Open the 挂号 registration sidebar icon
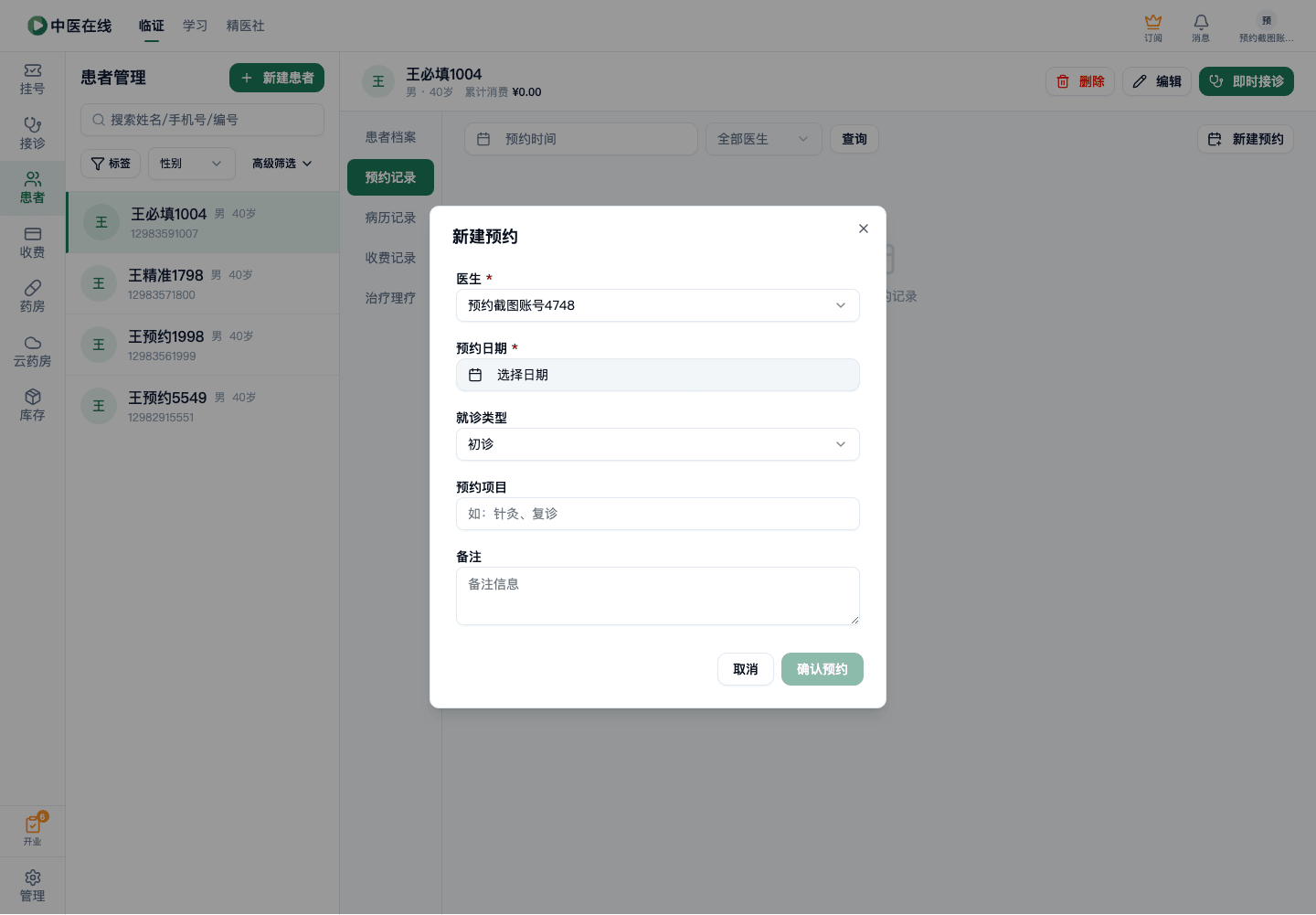The image size is (1316, 915). (33, 80)
